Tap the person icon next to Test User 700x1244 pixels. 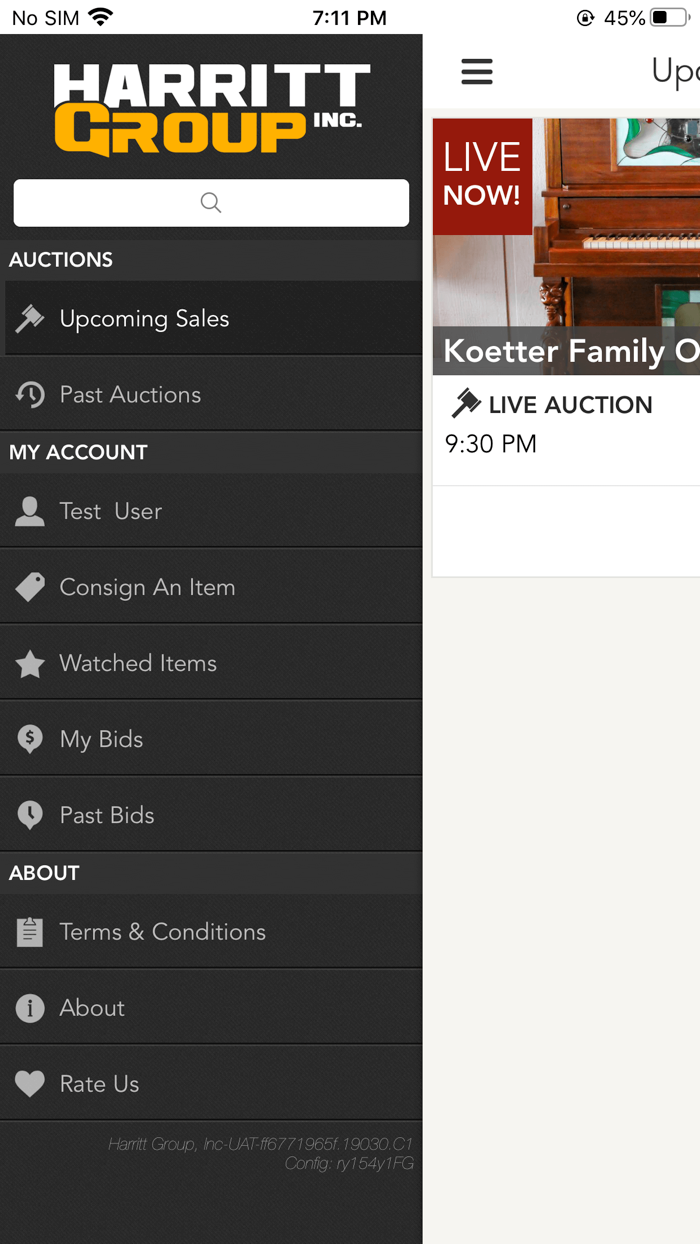(30, 511)
